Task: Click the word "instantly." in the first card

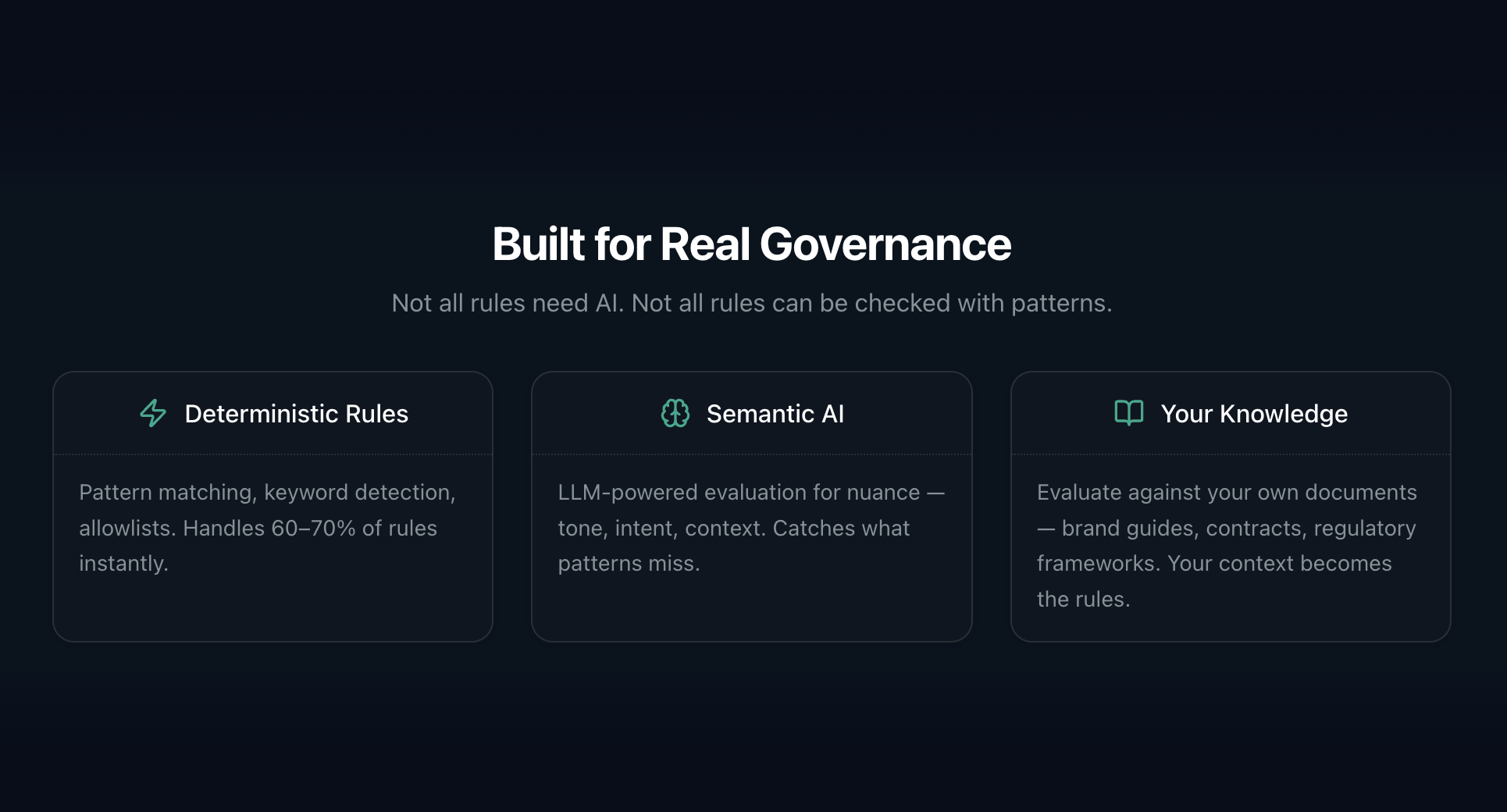Action: click(123, 564)
